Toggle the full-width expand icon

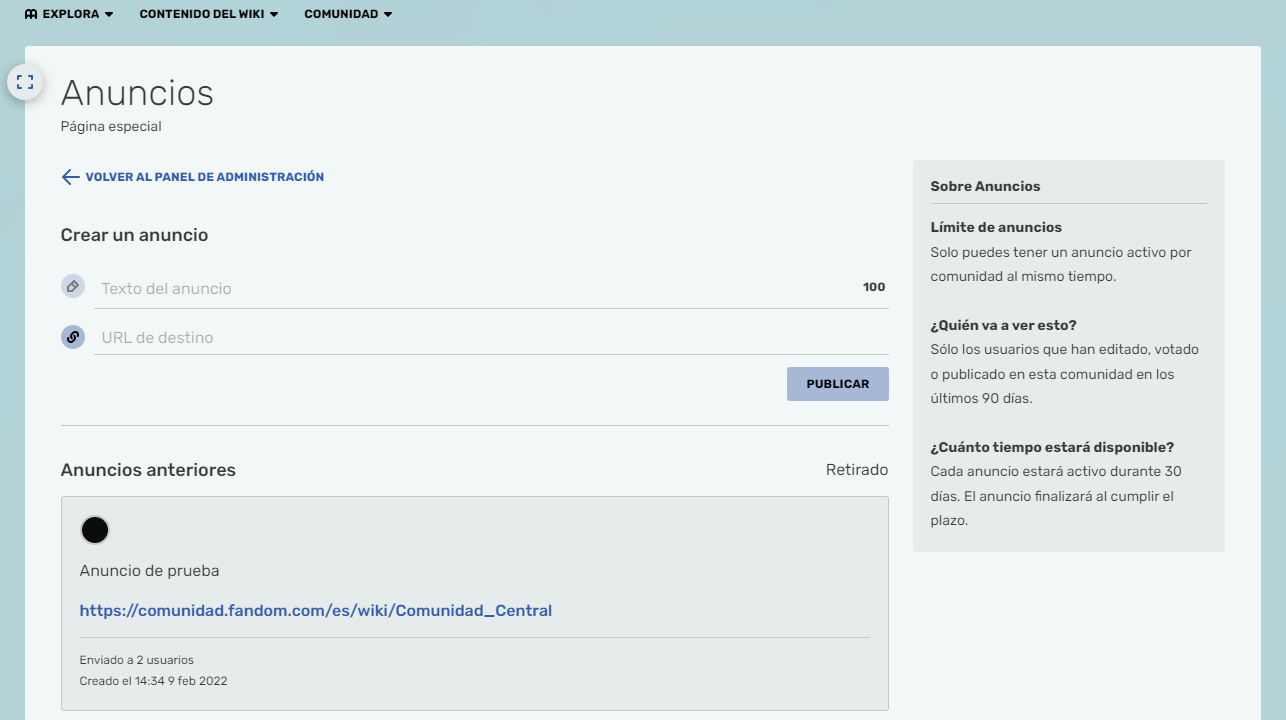[25, 82]
